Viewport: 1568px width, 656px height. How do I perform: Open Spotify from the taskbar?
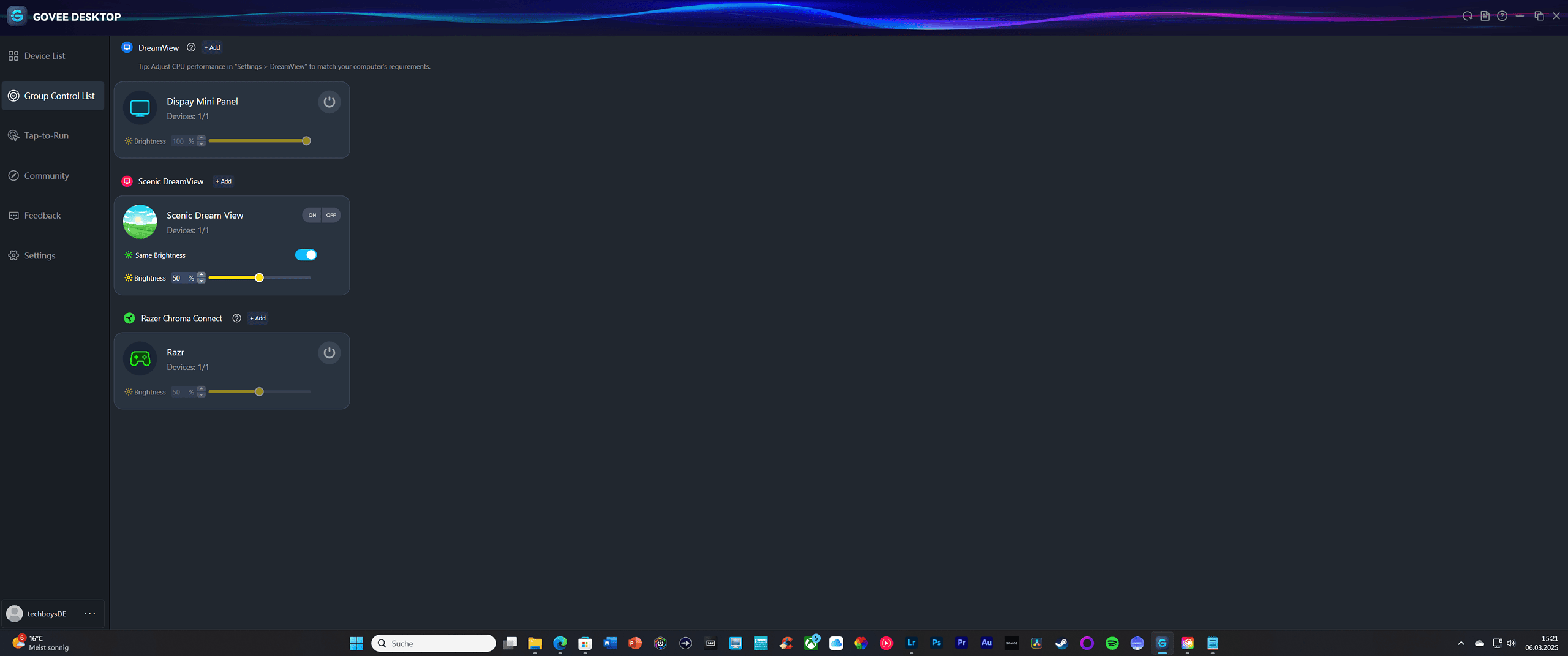click(1112, 643)
